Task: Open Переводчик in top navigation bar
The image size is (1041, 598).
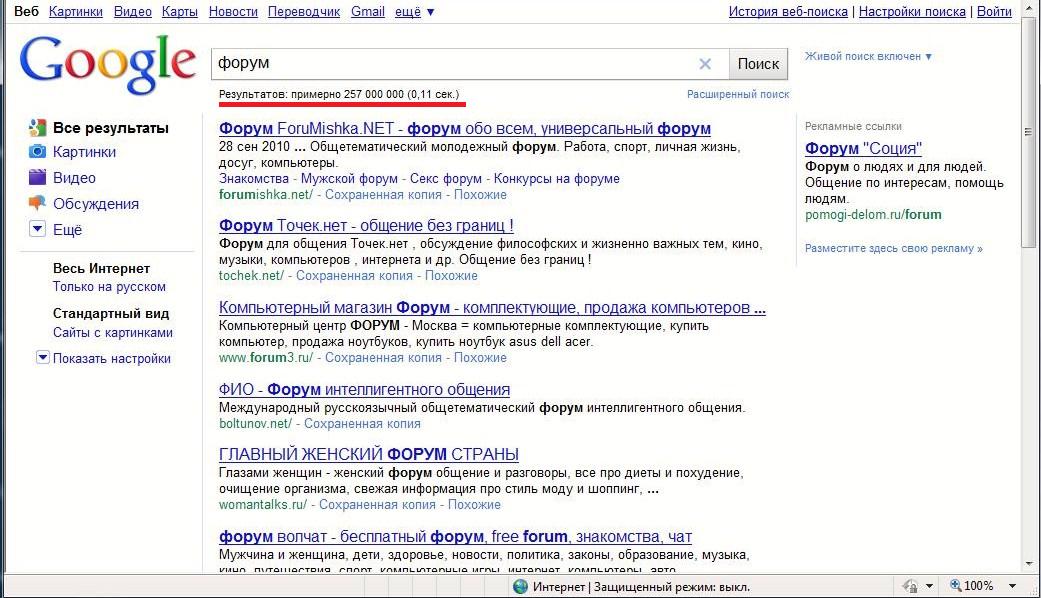Action: [304, 12]
